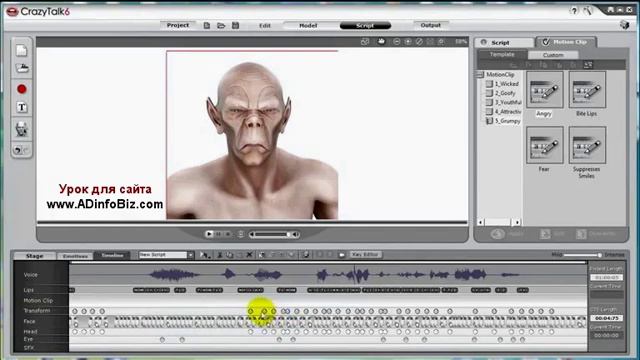Viewport: 640px width, 360px height.
Task: Collapse the MotionClip tree root
Action: pyautogui.click(x=480, y=74)
